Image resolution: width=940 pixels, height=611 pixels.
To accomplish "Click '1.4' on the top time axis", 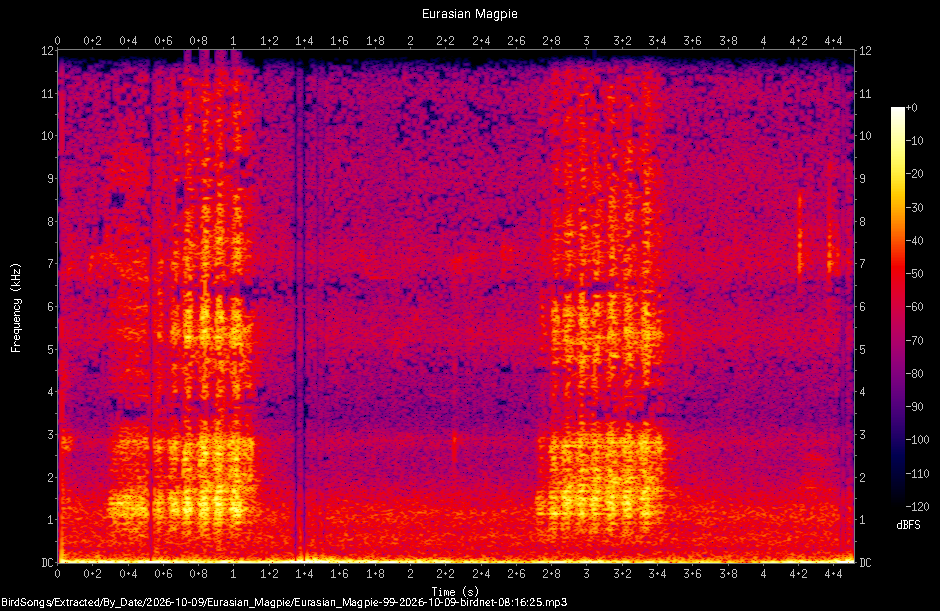I will pos(304,41).
